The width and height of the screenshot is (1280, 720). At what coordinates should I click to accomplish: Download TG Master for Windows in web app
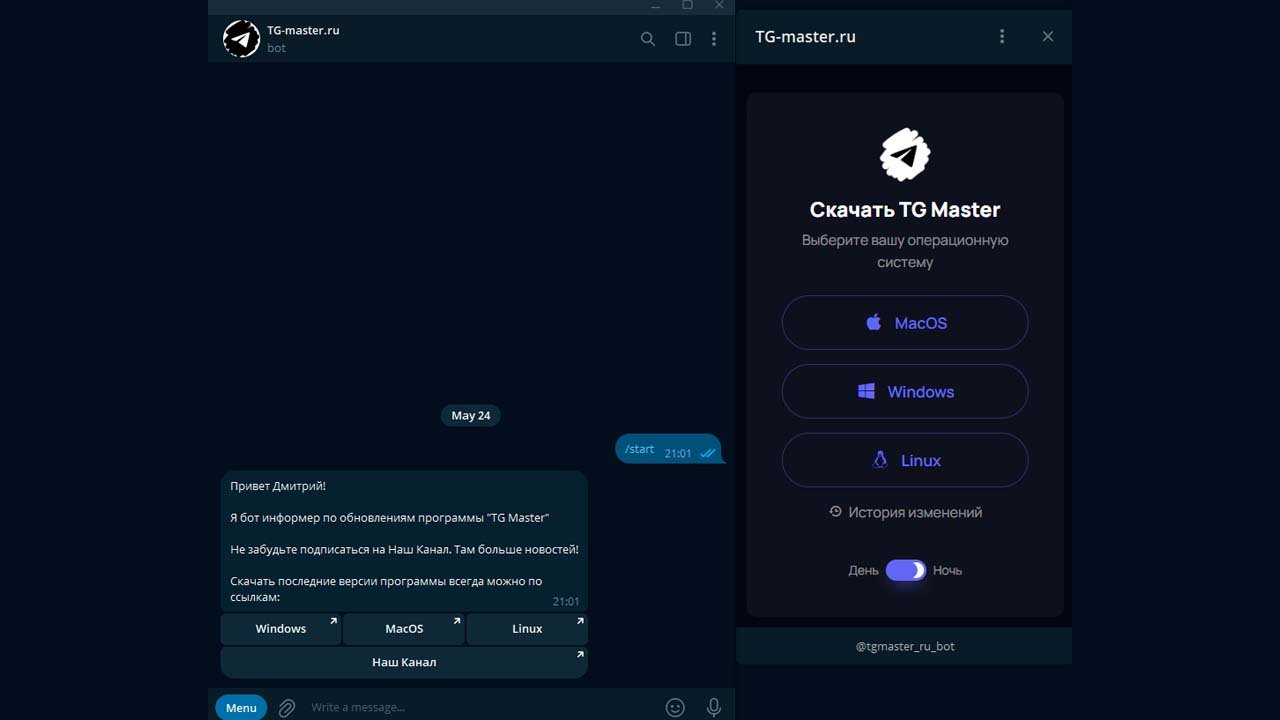[x=905, y=392]
